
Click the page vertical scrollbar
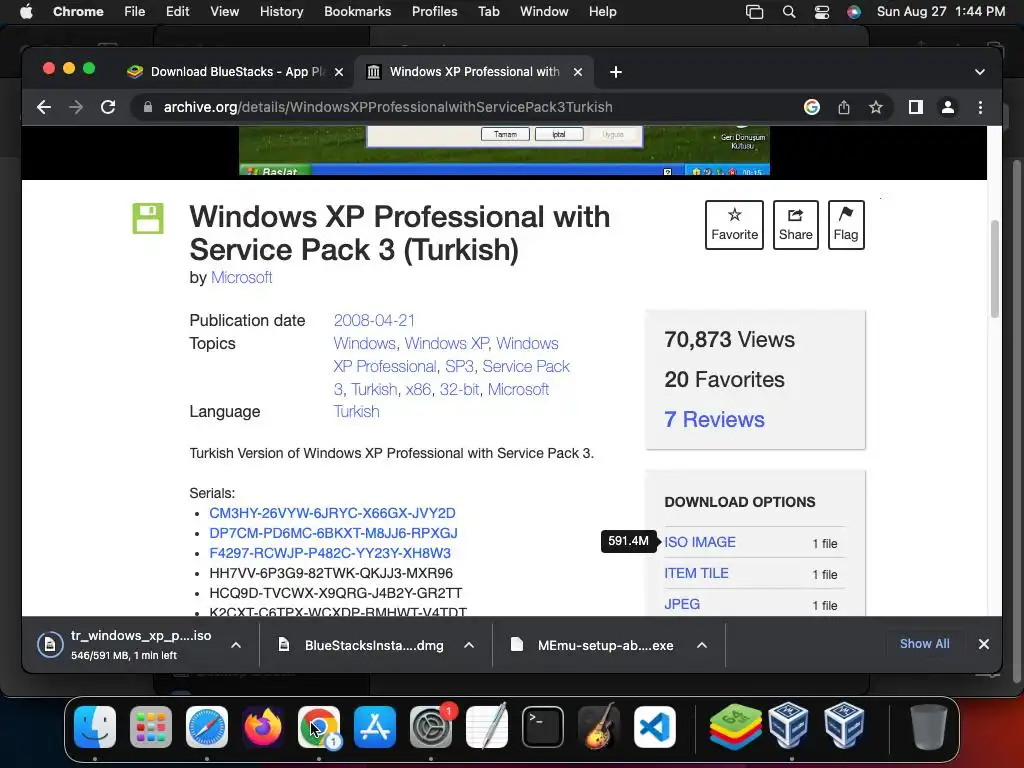pyautogui.click(x=995, y=269)
